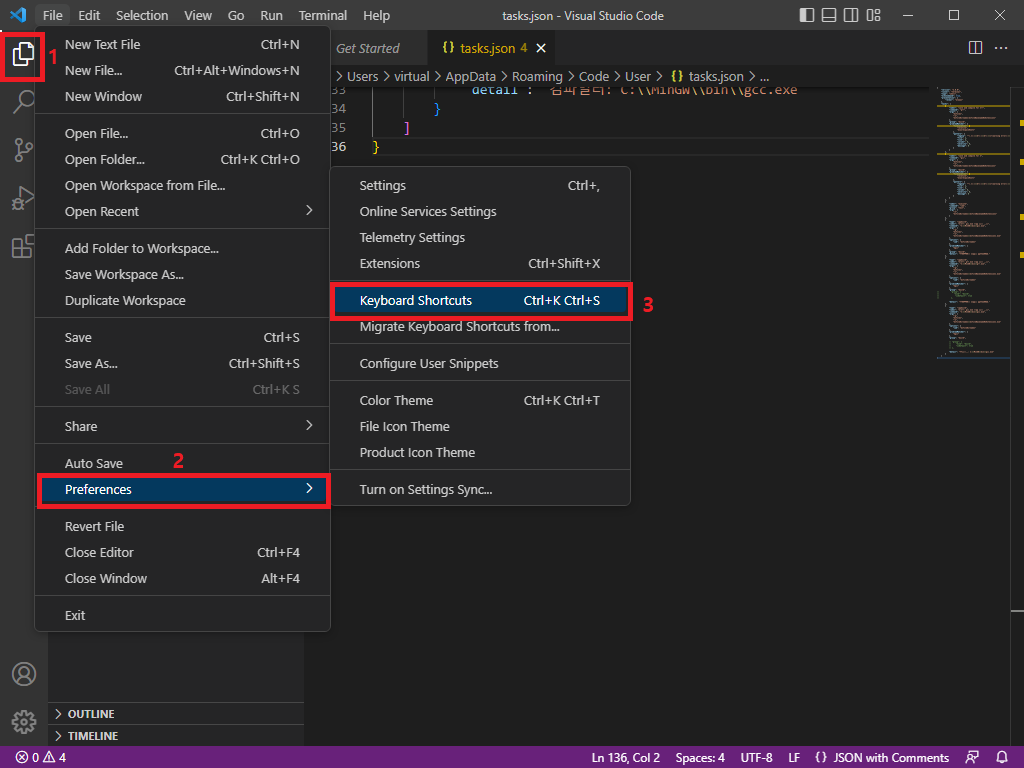1024x768 pixels.
Task: Expand the TIMELINE section
Action: tap(176, 736)
